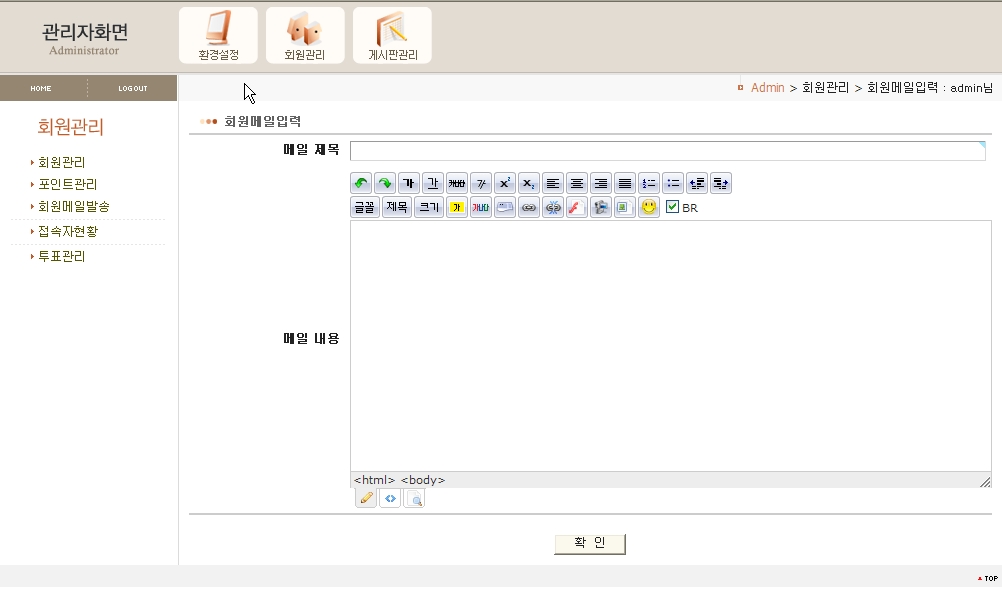
Task: Insert a smiley emoticon
Action: [x=649, y=207]
